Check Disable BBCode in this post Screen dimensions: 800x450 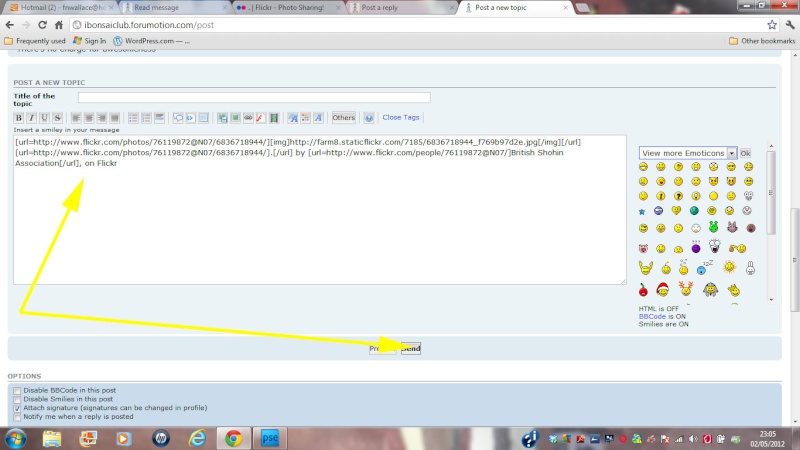tap(17, 391)
